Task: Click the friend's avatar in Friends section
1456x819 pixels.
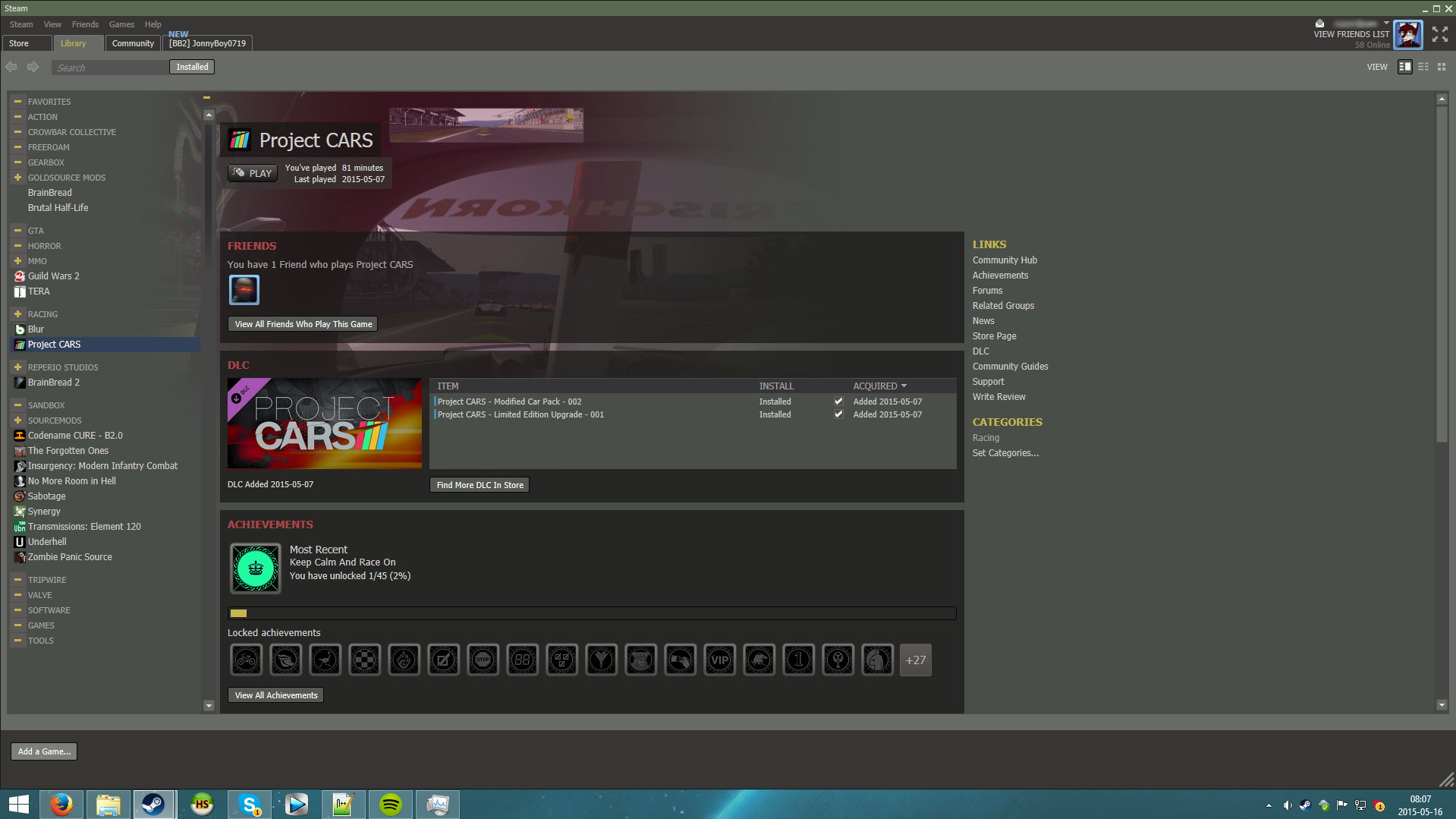Action: point(244,289)
